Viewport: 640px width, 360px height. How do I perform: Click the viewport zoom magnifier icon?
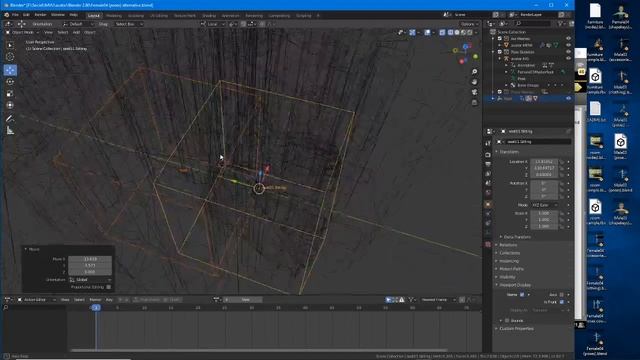[474, 72]
